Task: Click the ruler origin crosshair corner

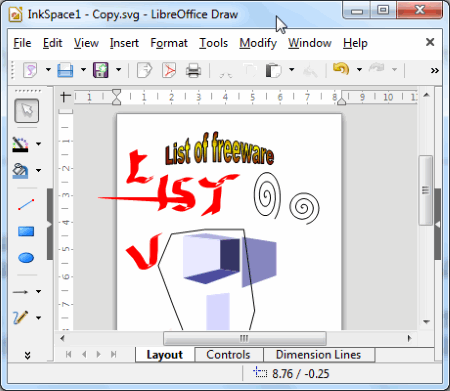Action: coord(66,97)
